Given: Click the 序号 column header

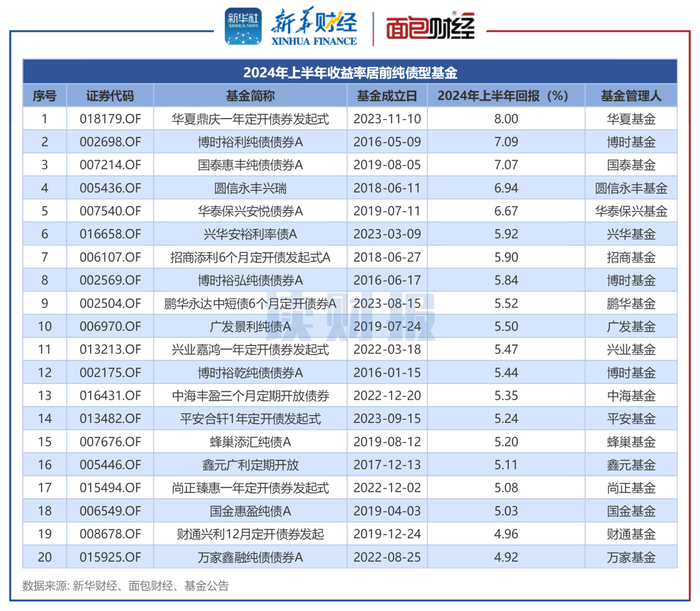Looking at the screenshot, I should pos(45,96).
